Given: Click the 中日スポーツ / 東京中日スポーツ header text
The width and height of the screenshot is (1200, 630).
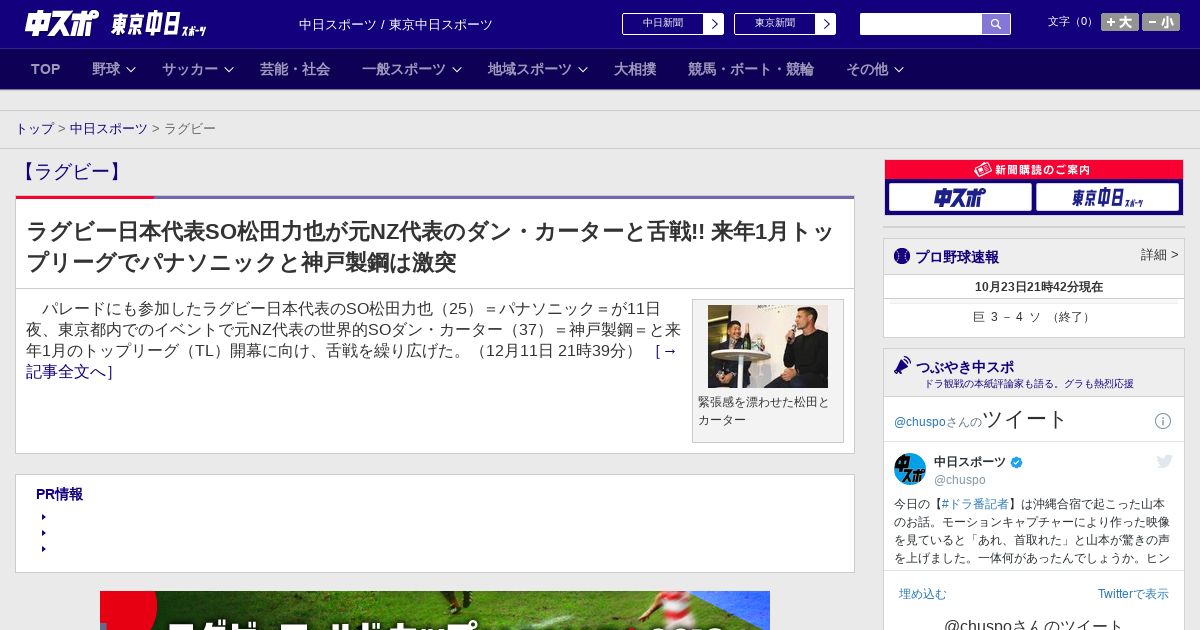Looking at the screenshot, I should (396, 25).
